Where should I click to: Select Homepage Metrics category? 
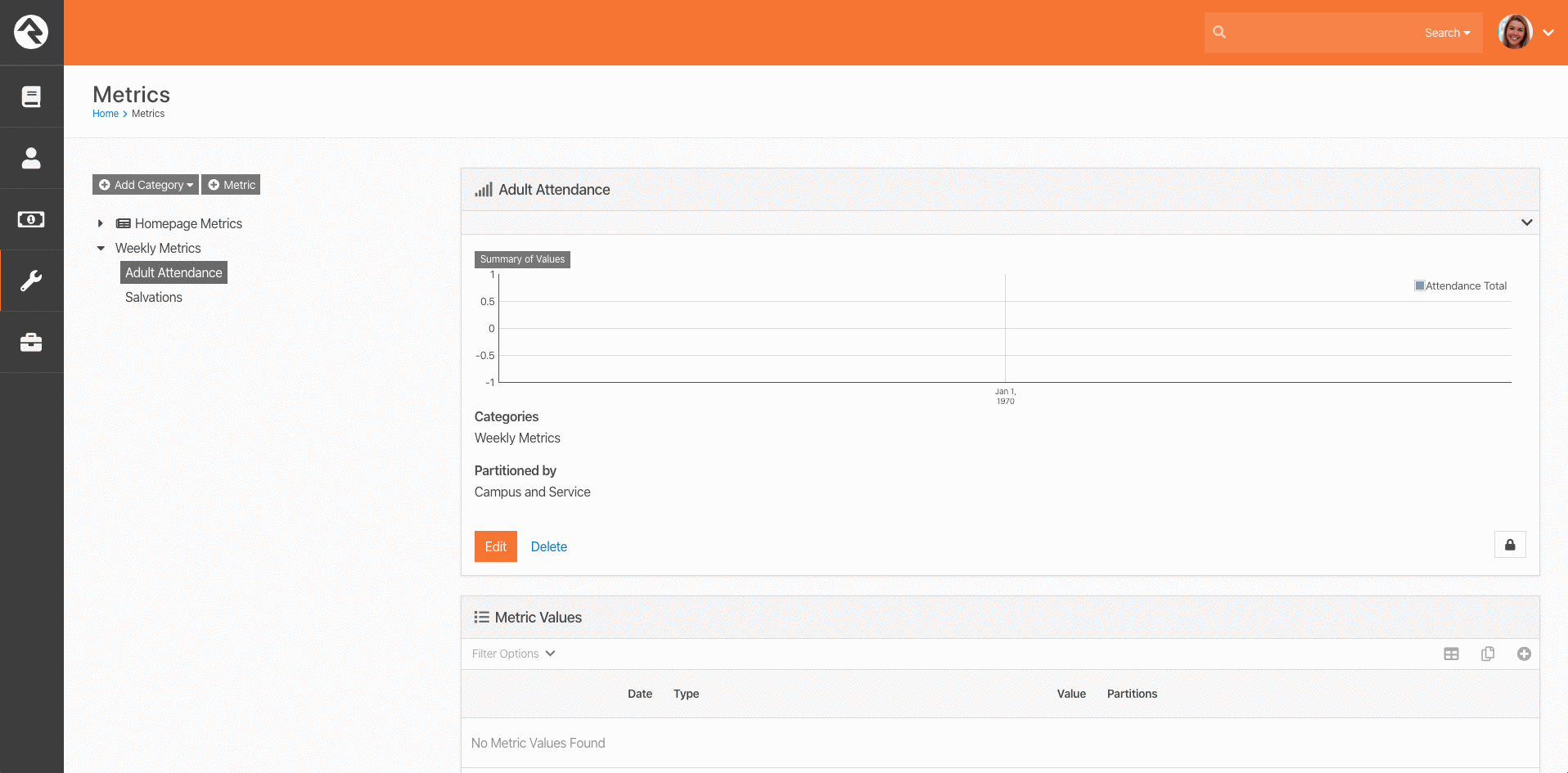188,223
